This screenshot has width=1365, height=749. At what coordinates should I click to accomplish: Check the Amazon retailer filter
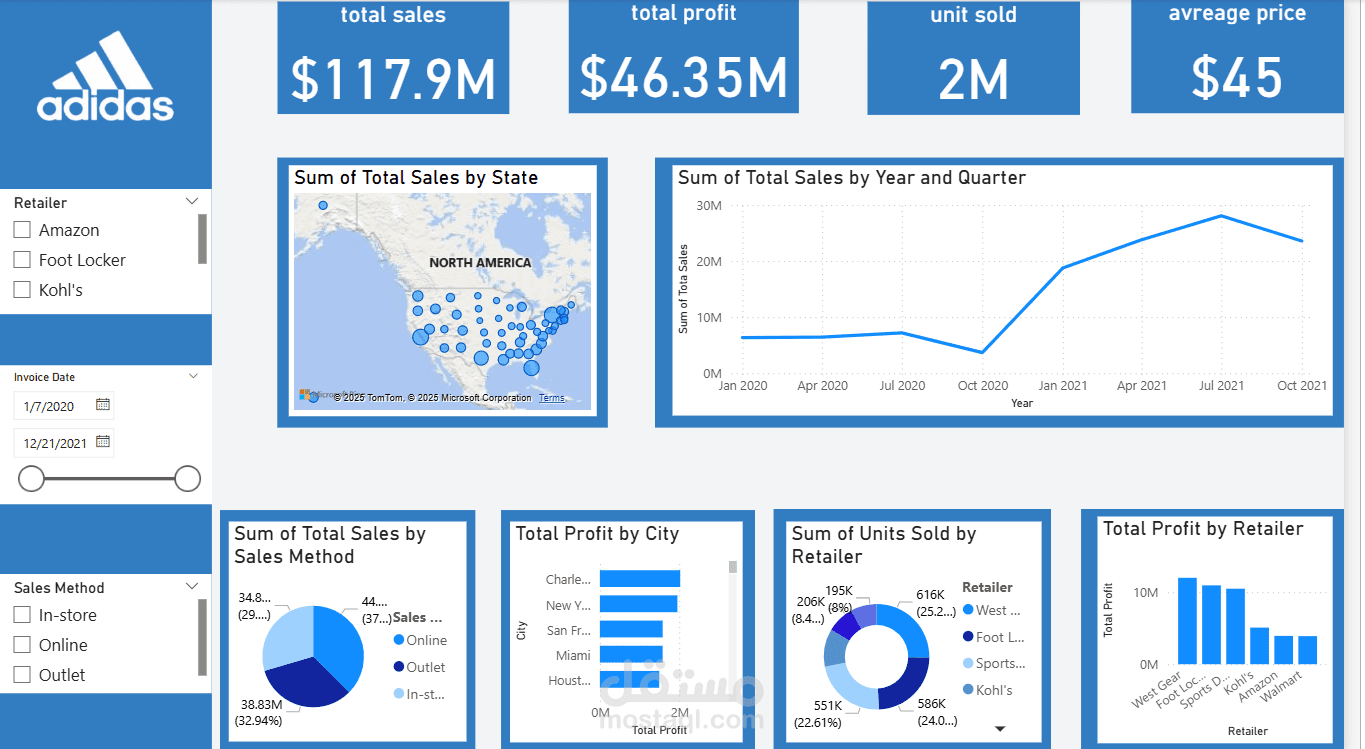click(x=22, y=229)
